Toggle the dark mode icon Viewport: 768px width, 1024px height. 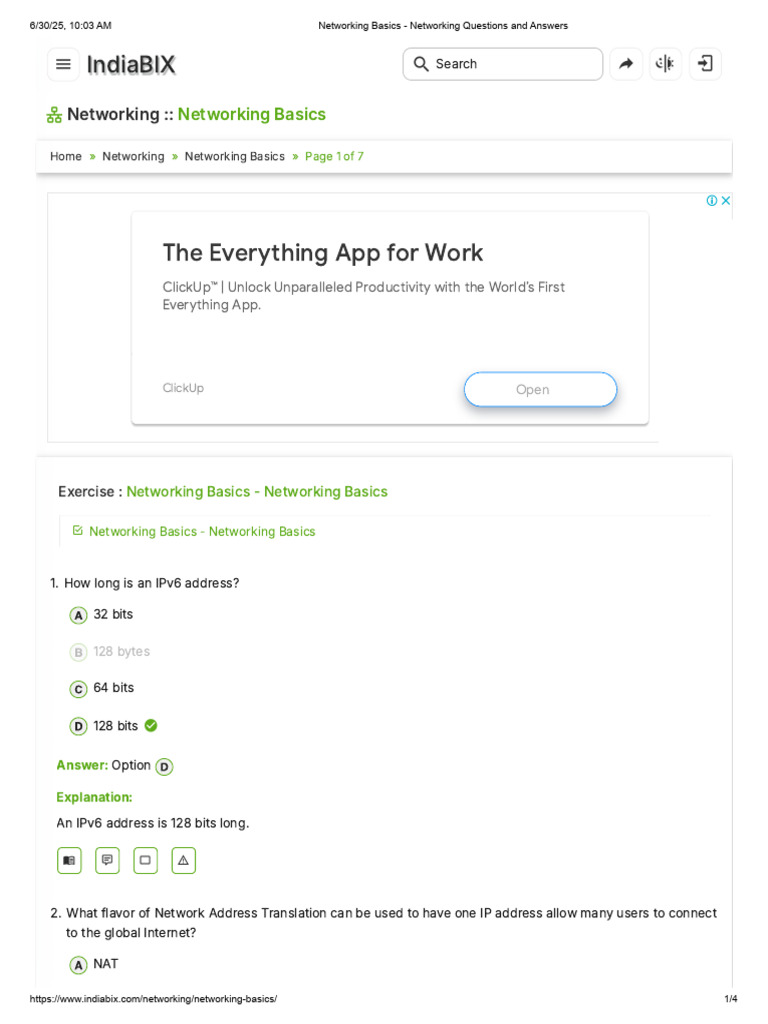tap(665, 64)
